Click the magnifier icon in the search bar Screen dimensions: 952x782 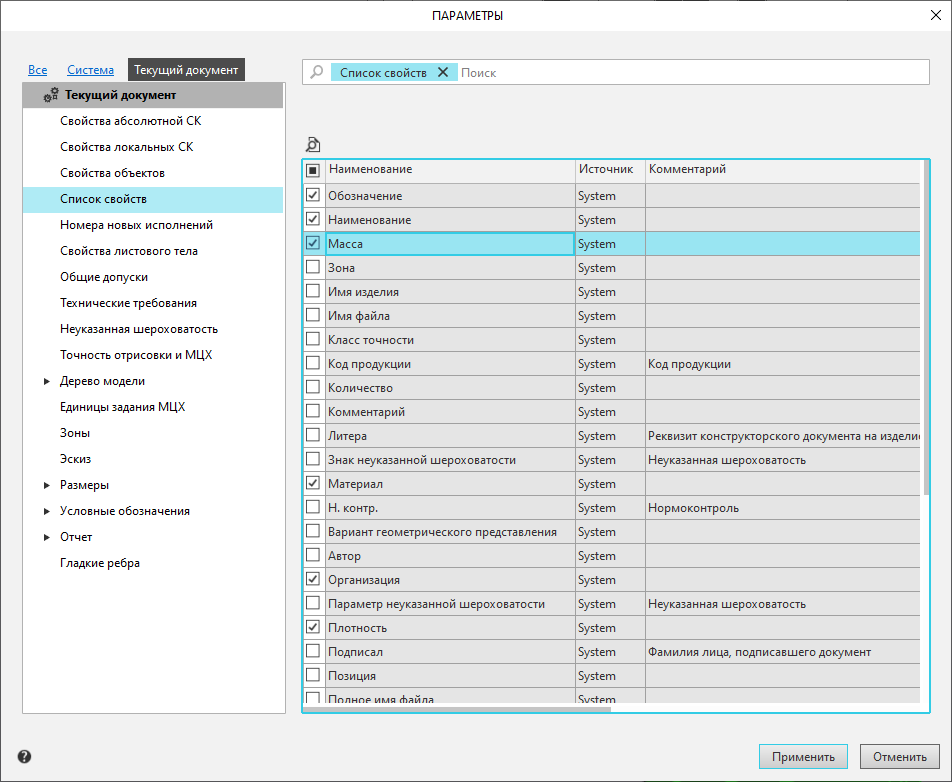click(x=317, y=72)
